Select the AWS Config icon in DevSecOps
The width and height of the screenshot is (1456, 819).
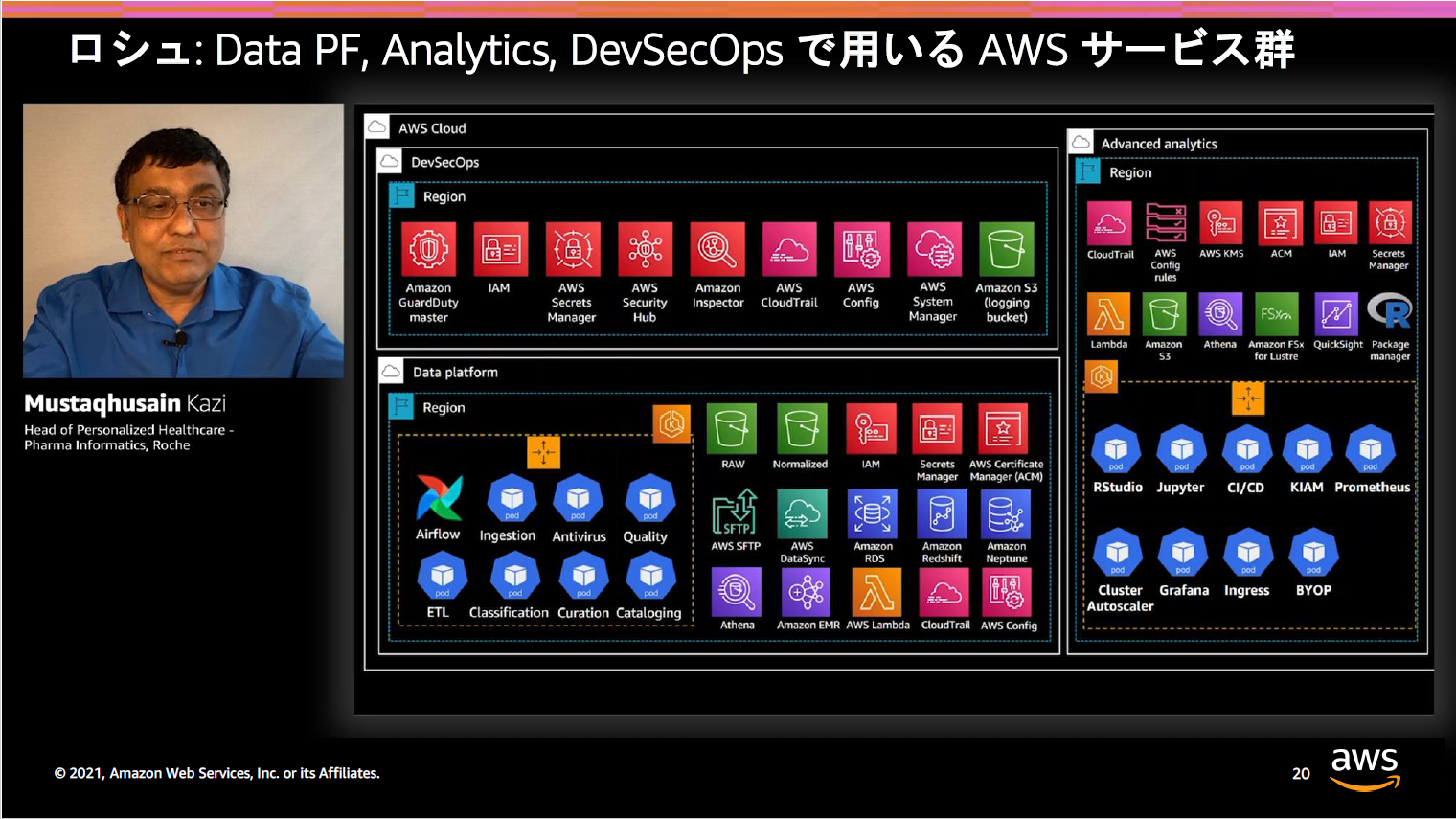[x=861, y=250]
